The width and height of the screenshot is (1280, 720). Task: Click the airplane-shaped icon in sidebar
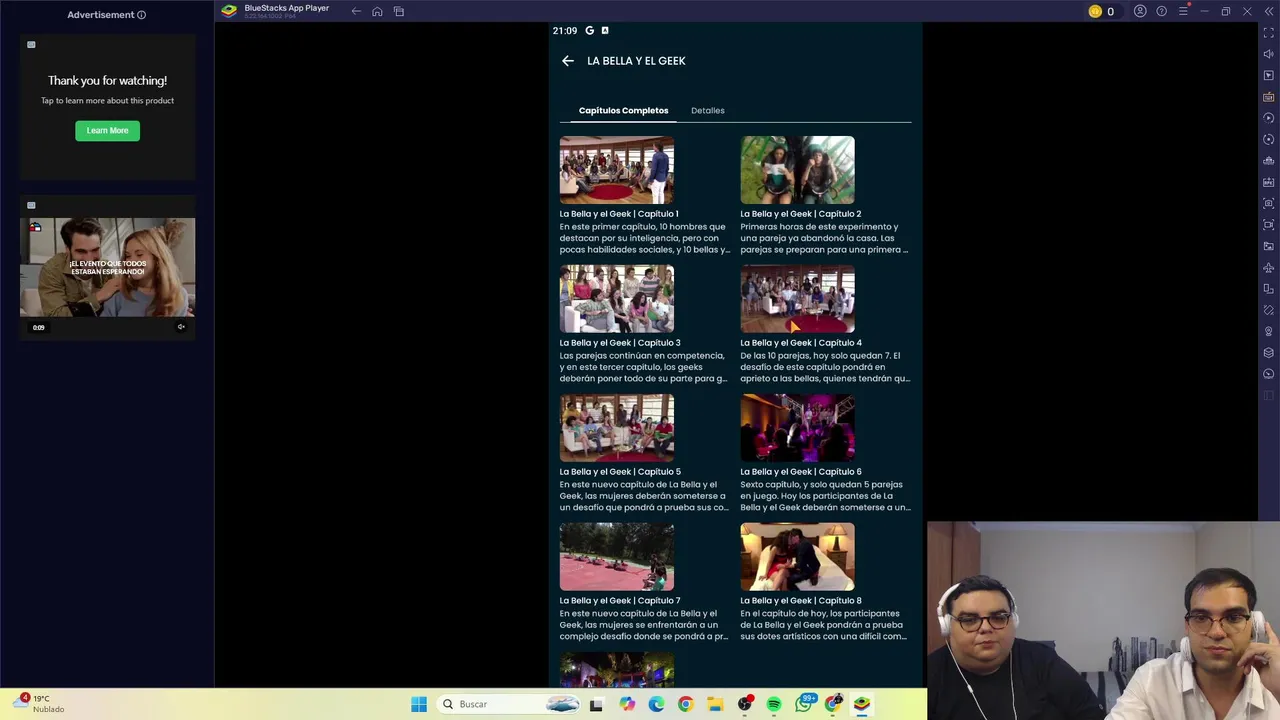pyautogui.click(x=1269, y=267)
